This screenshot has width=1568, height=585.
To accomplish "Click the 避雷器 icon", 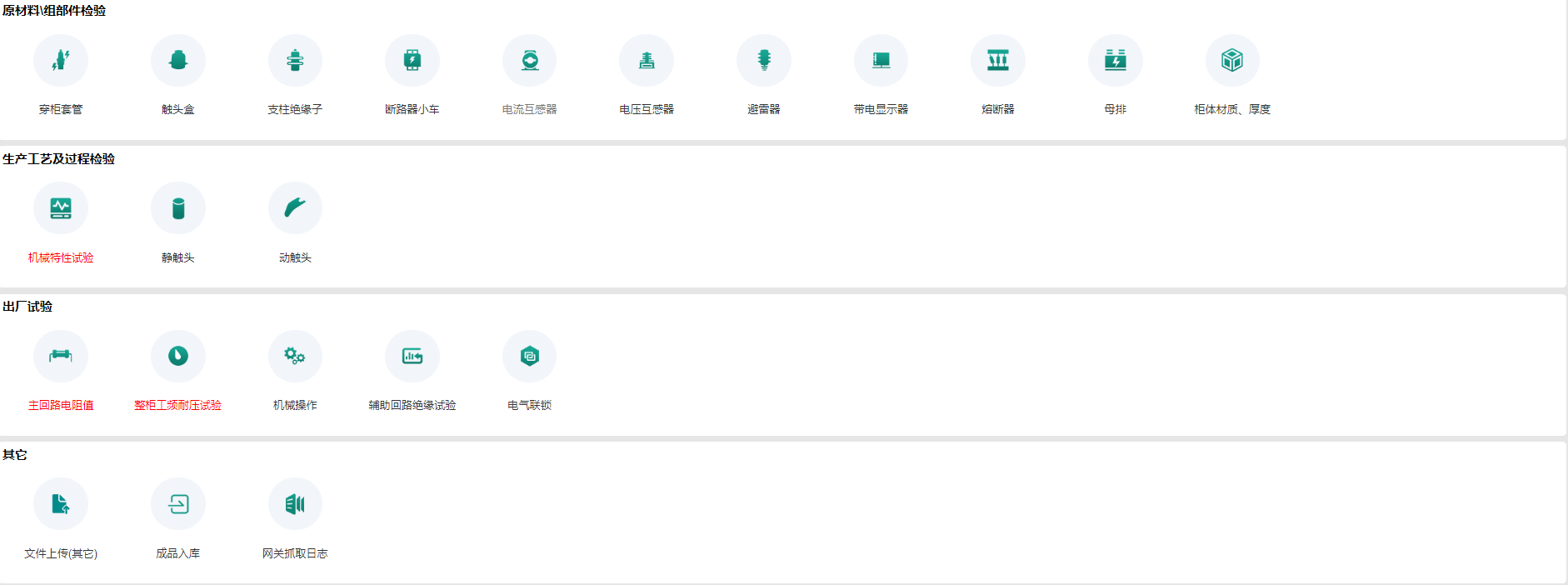I will (764, 61).
